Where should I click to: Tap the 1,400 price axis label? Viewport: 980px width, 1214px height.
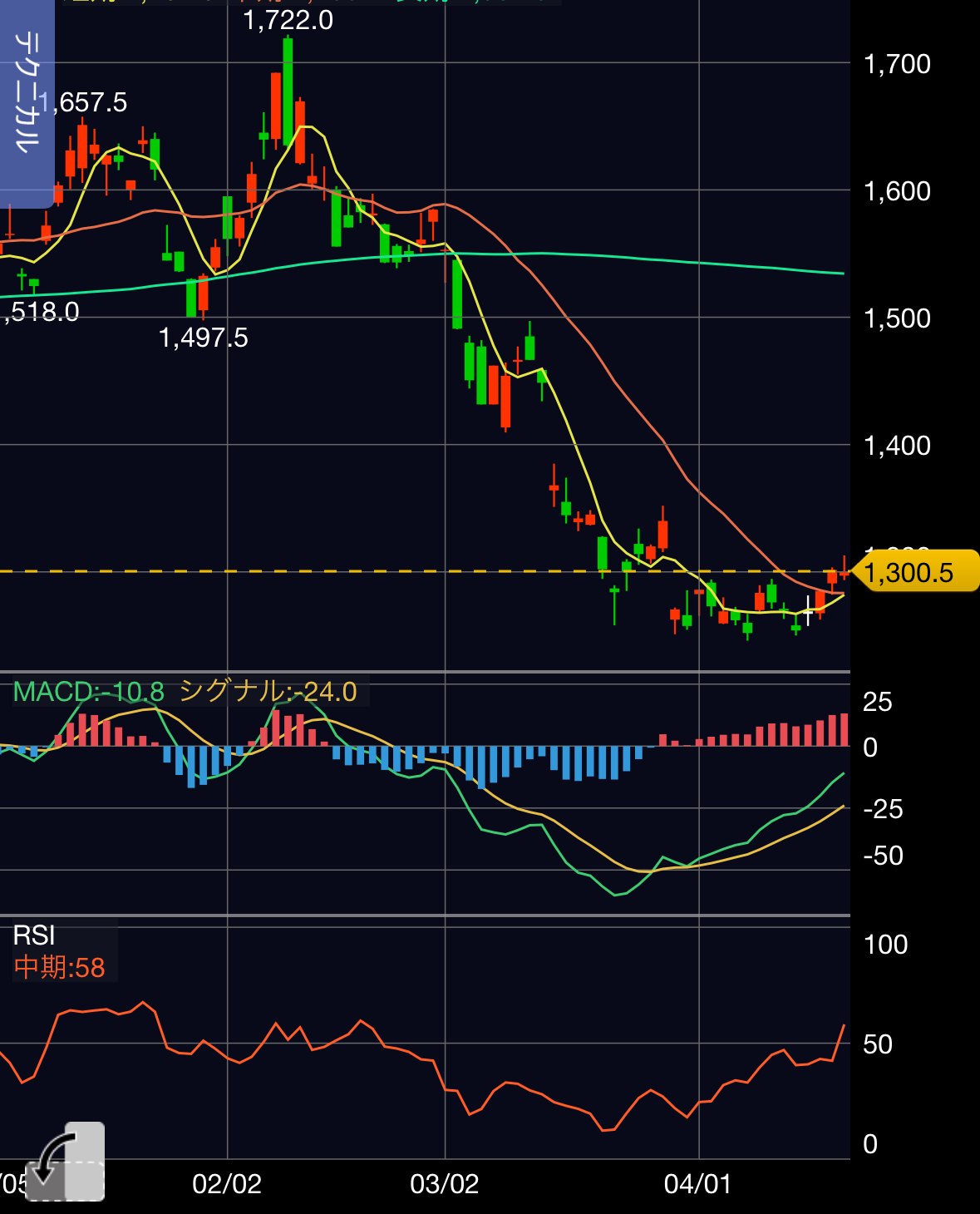click(x=897, y=446)
